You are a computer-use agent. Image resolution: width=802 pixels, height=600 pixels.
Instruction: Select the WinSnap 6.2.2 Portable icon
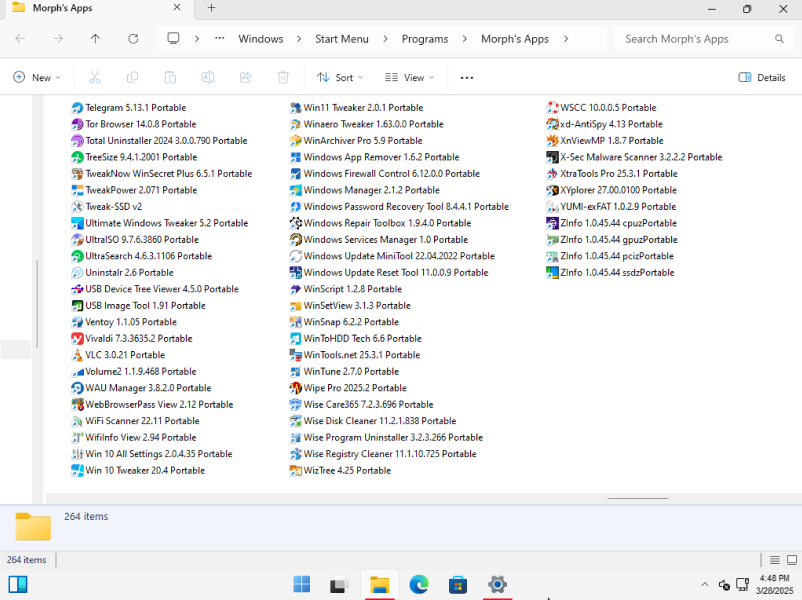pyautogui.click(x=296, y=322)
